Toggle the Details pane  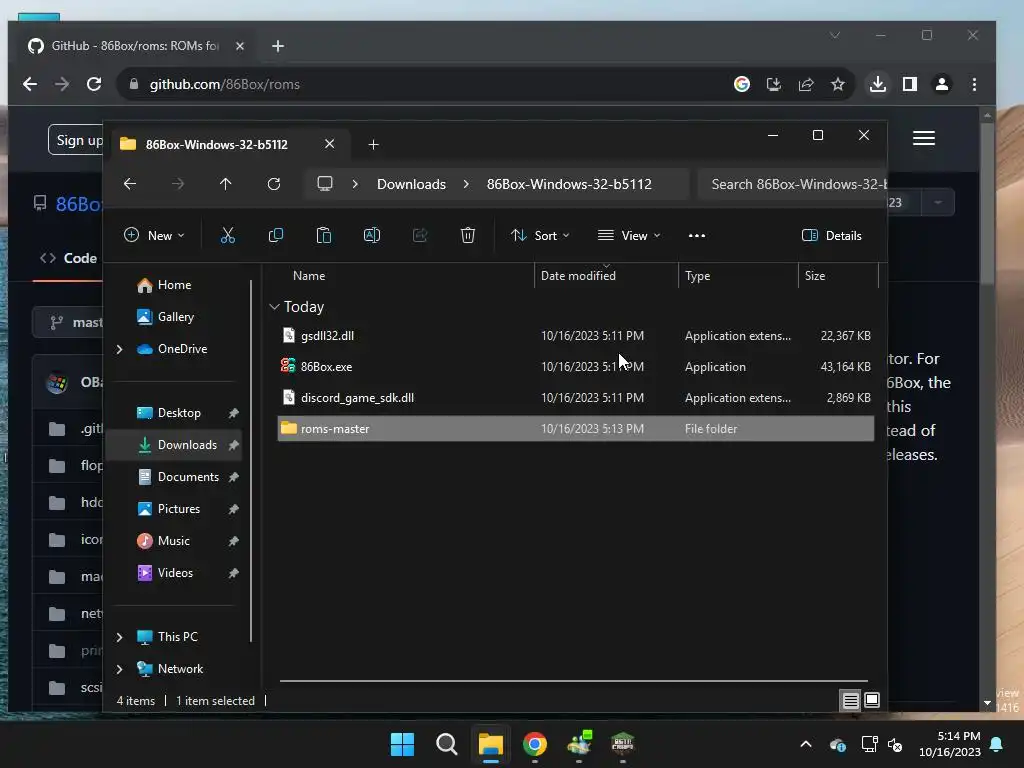[x=831, y=236]
